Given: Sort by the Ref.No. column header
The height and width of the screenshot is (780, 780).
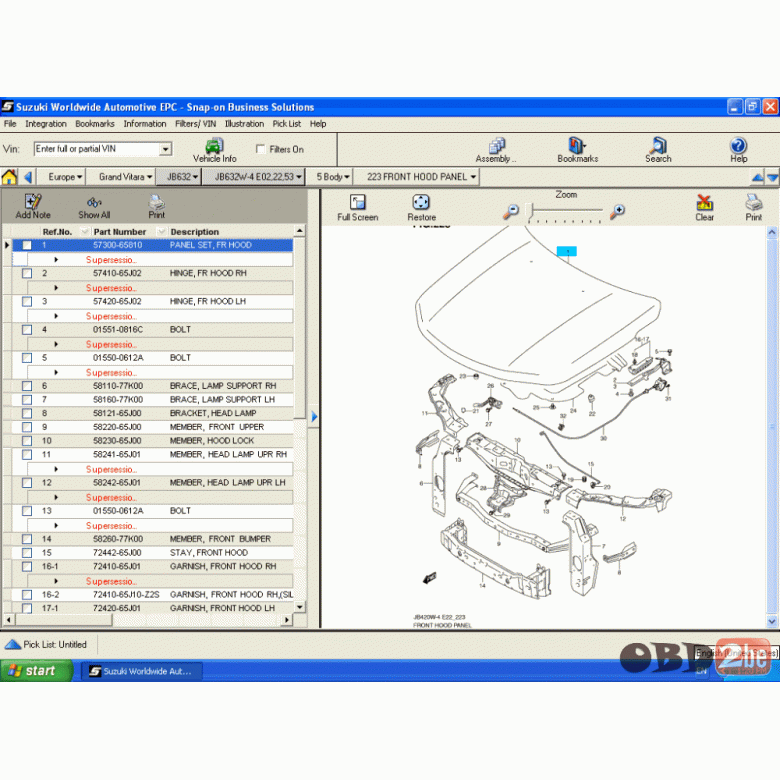Looking at the screenshot, I should [x=57, y=232].
